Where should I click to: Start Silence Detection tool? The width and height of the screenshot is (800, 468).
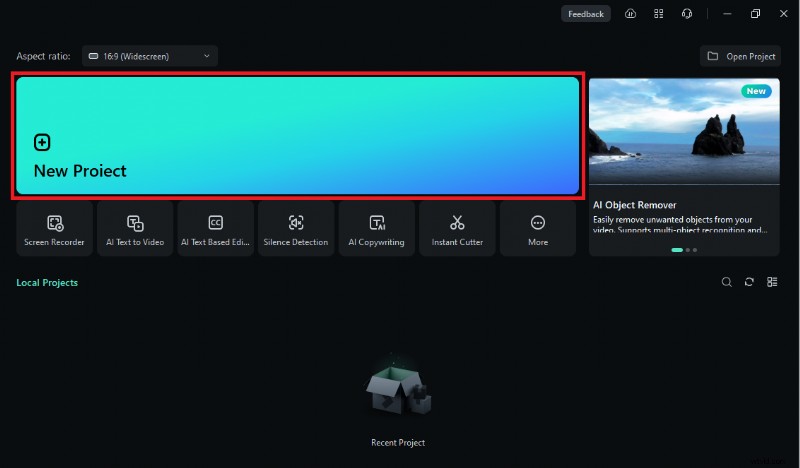pyautogui.click(x=296, y=229)
